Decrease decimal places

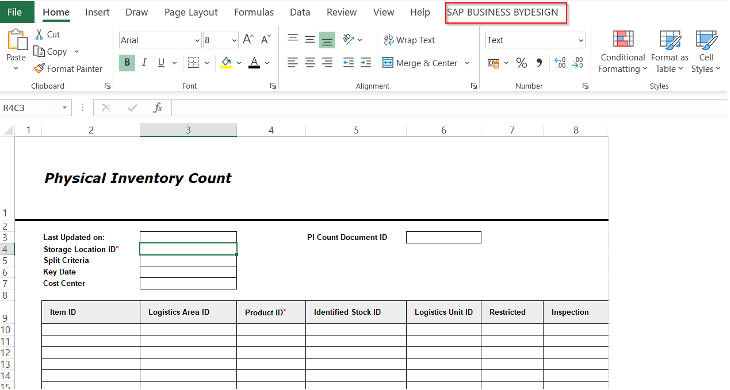pos(578,63)
